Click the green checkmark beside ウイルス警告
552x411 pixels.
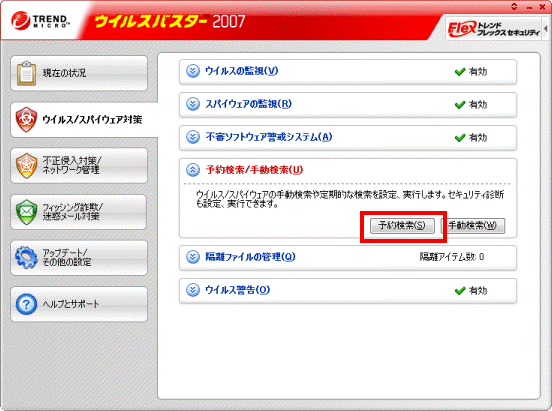[460, 291]
